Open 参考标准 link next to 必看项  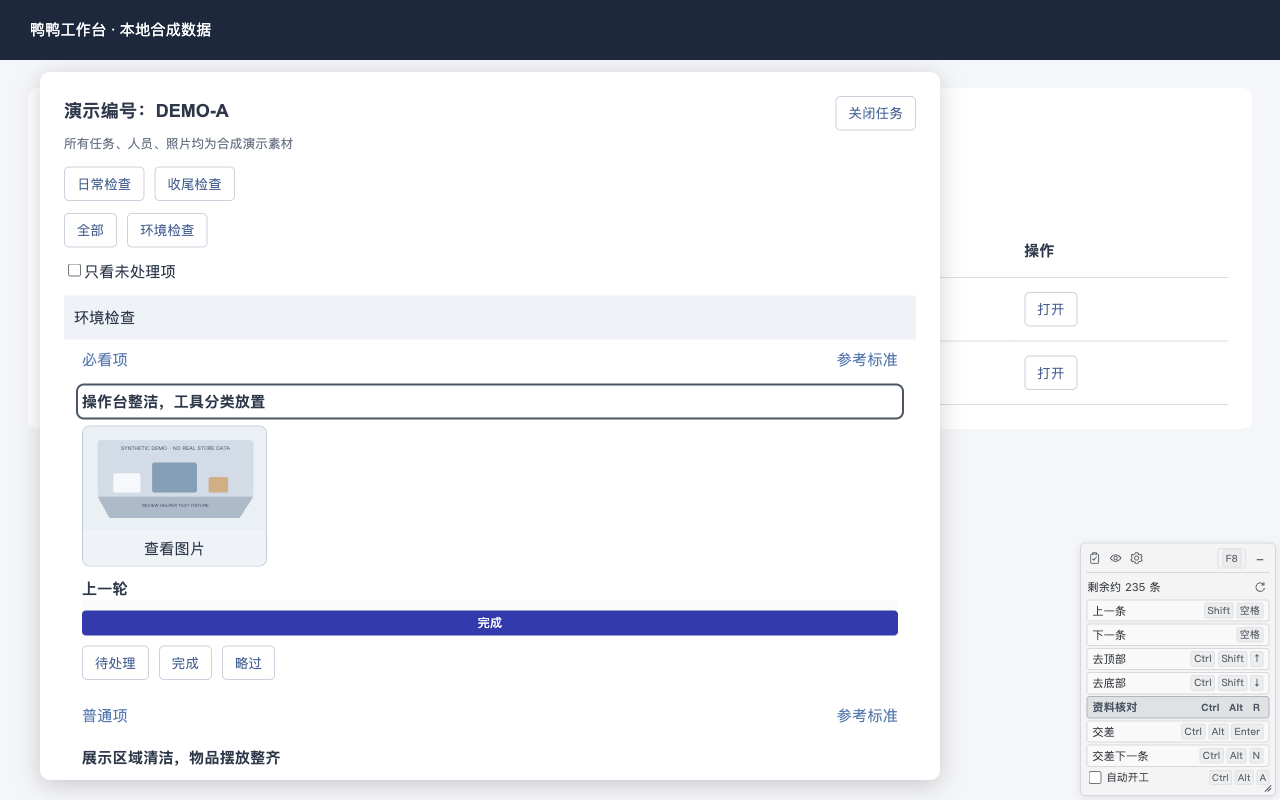pos(867,360)
